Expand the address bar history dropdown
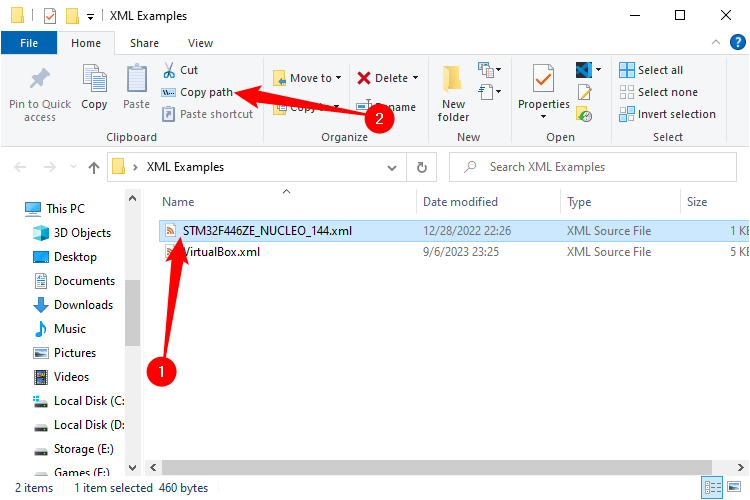Viewport: 750px width, 500px height. point(392,167)
